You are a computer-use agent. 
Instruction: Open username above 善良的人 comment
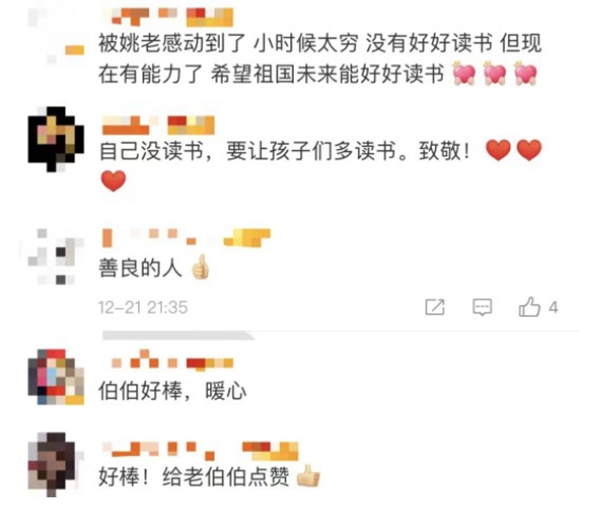pyautogui.click(x=186, y=237)
